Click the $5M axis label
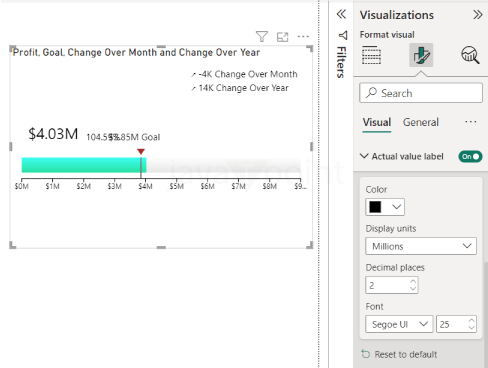The width and height of the screenshot is (488, 368). [176, 186]
